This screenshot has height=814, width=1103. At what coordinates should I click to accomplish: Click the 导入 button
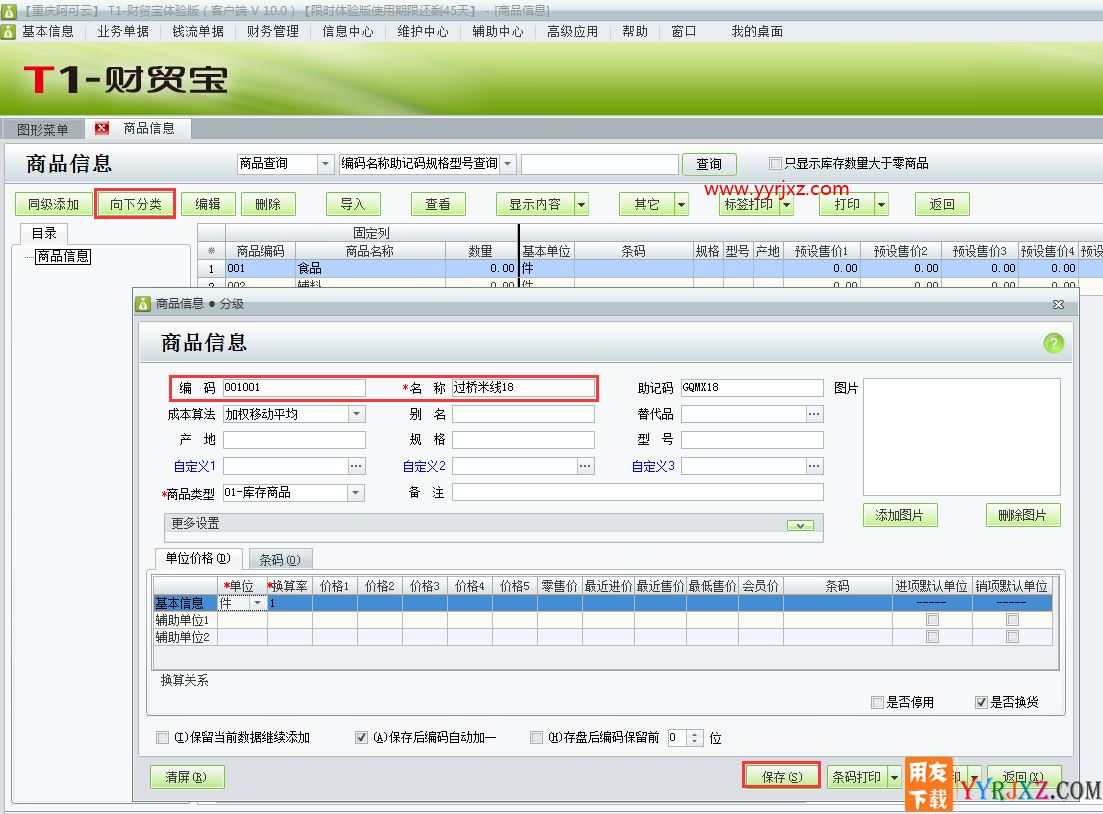[x=353, y=205]
